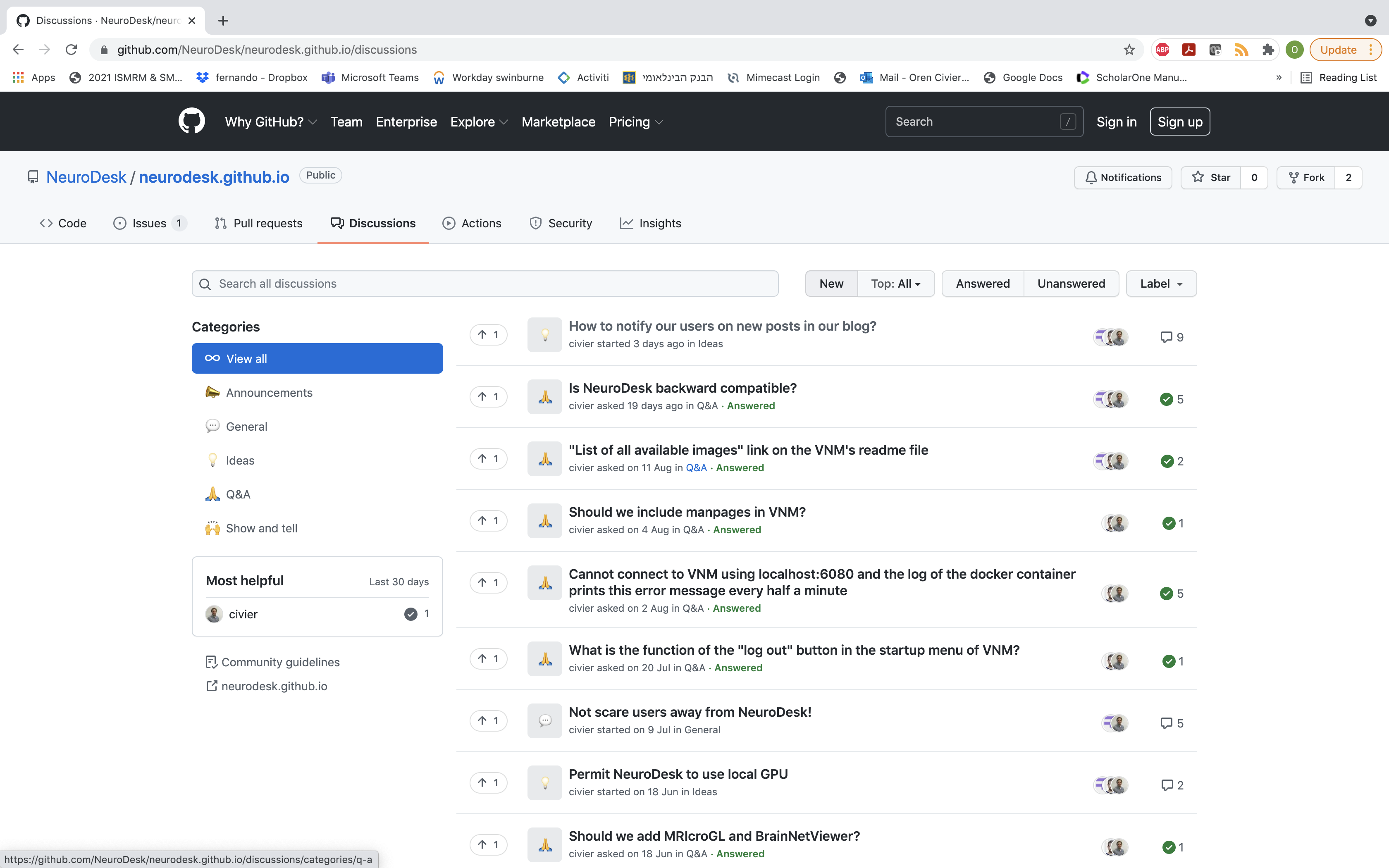This screenshot has width=1389, height=868.
Task: Open the Notifications bell icon
Action: 1092,177
